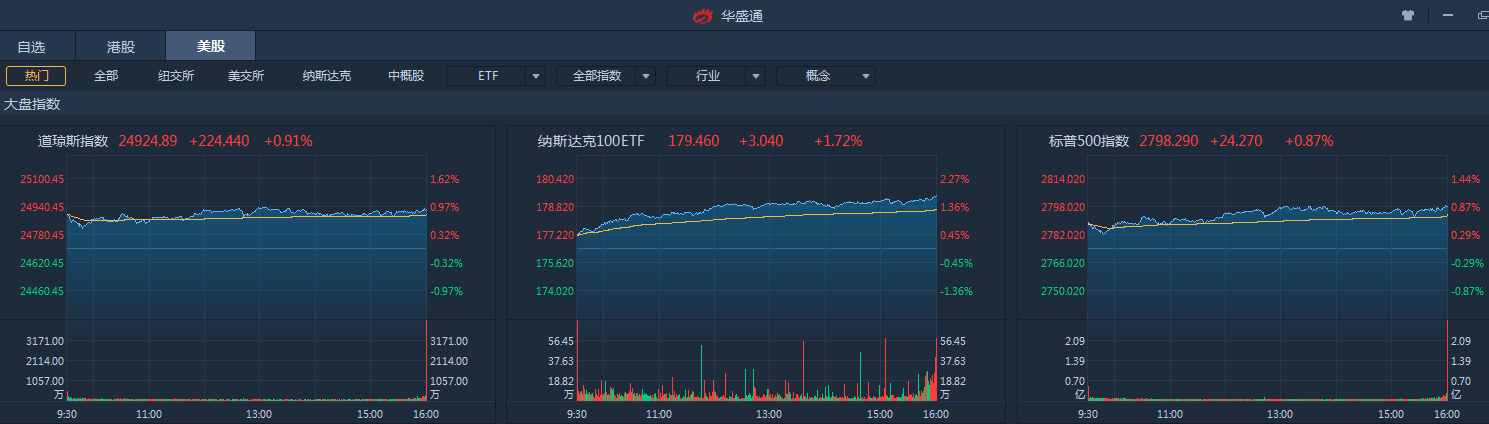The width and height of the screenshot is (1489, 424).
Task: Click the 道琼斯指数 price line chart
Action: (246, 238)
